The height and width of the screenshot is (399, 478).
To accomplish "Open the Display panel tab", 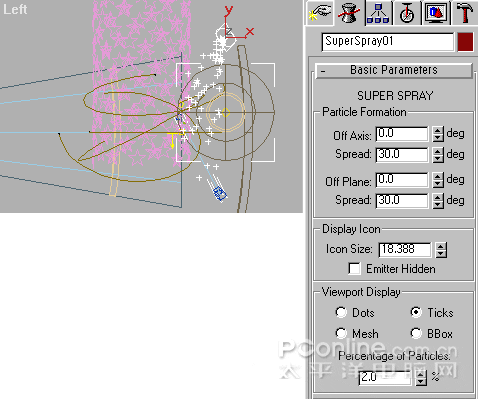I will (x=436, y=13).
